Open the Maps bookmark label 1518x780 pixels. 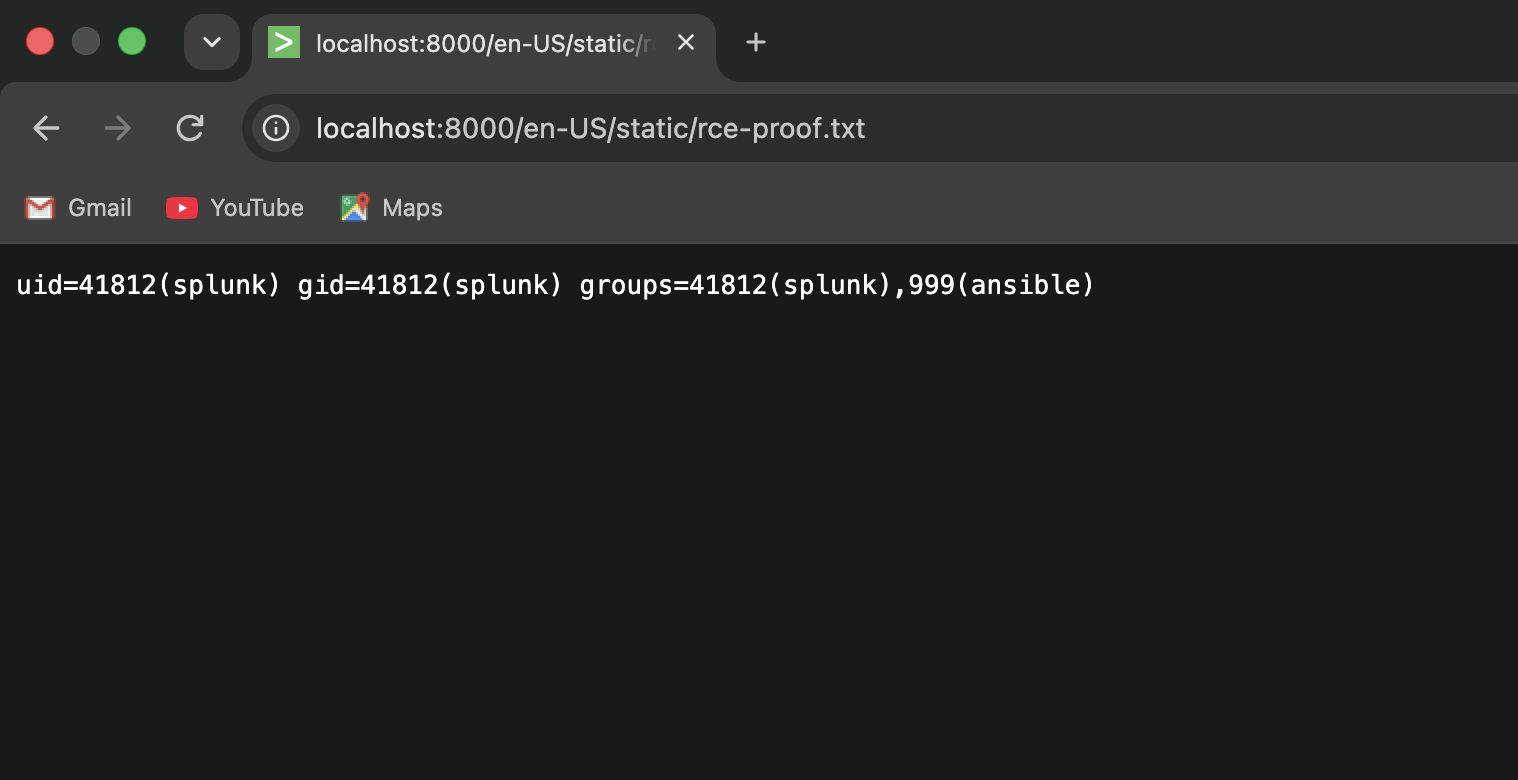412,208
